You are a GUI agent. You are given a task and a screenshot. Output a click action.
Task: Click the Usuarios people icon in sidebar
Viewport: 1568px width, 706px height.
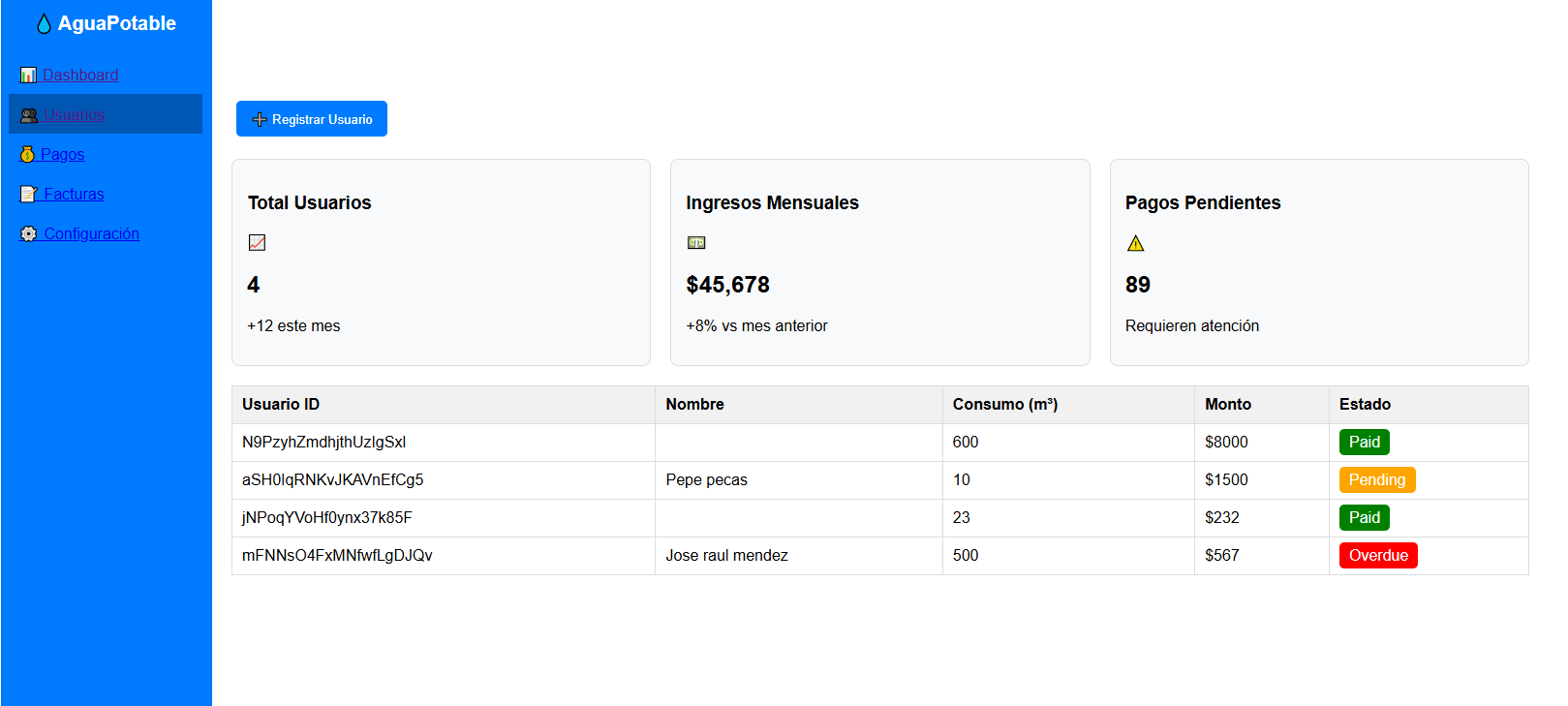pos(29,115)
